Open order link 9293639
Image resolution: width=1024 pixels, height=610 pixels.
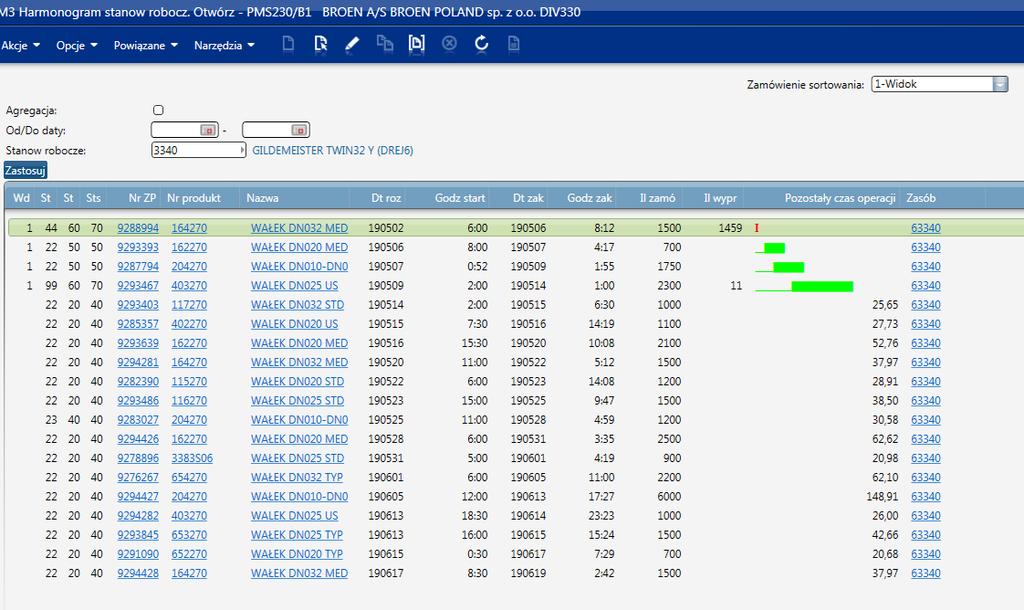click(138, 343)
